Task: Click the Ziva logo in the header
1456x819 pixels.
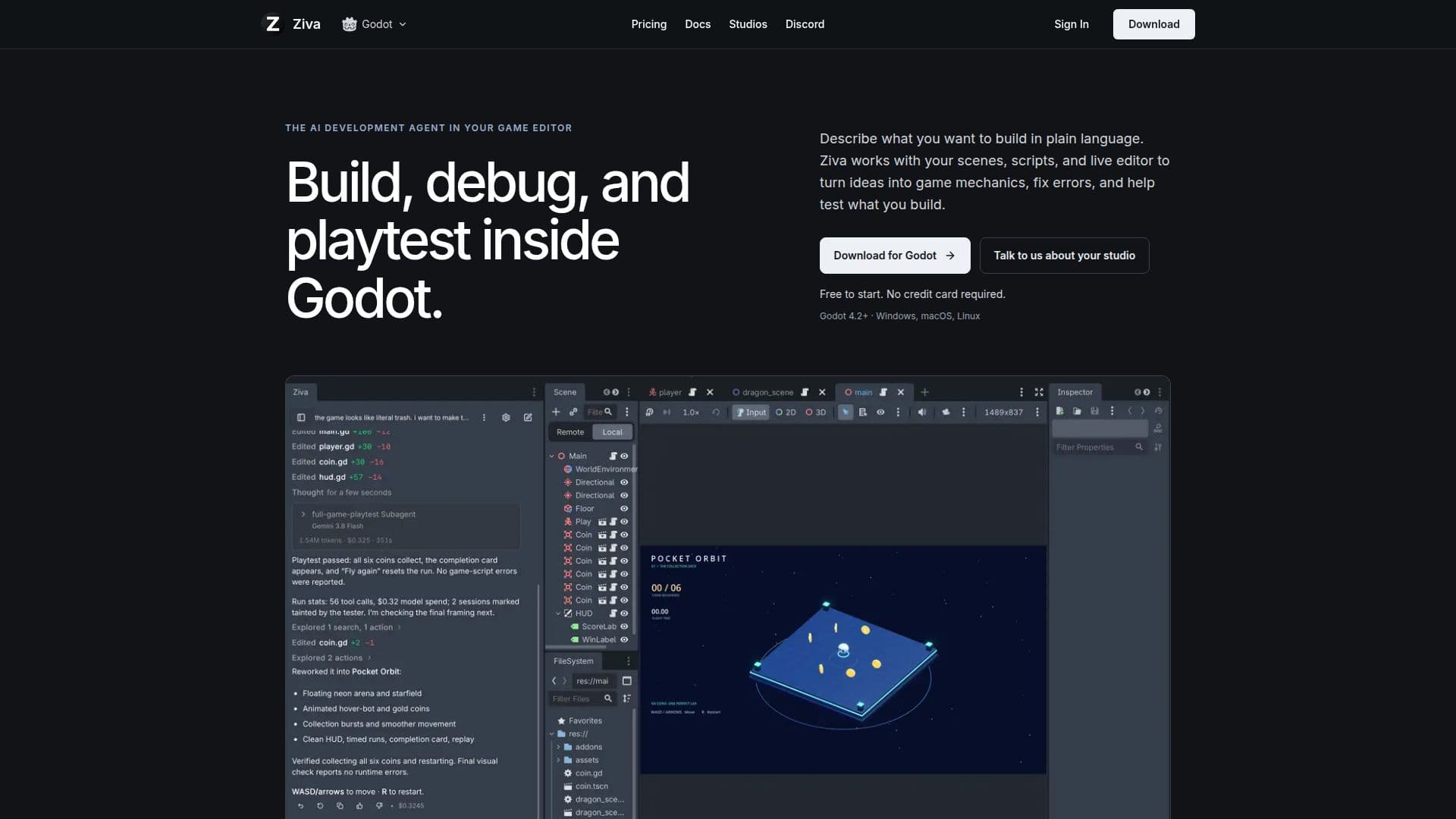Action: click(x=291, y=24)
